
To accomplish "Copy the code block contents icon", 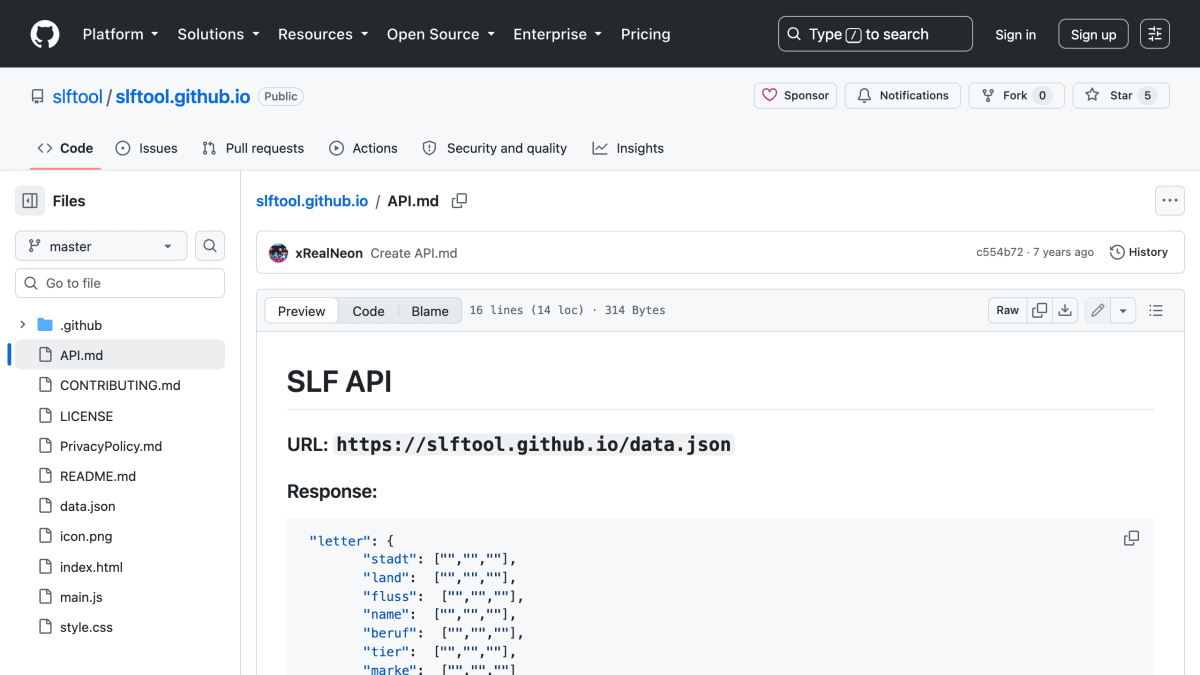I will click(1131, 538).
